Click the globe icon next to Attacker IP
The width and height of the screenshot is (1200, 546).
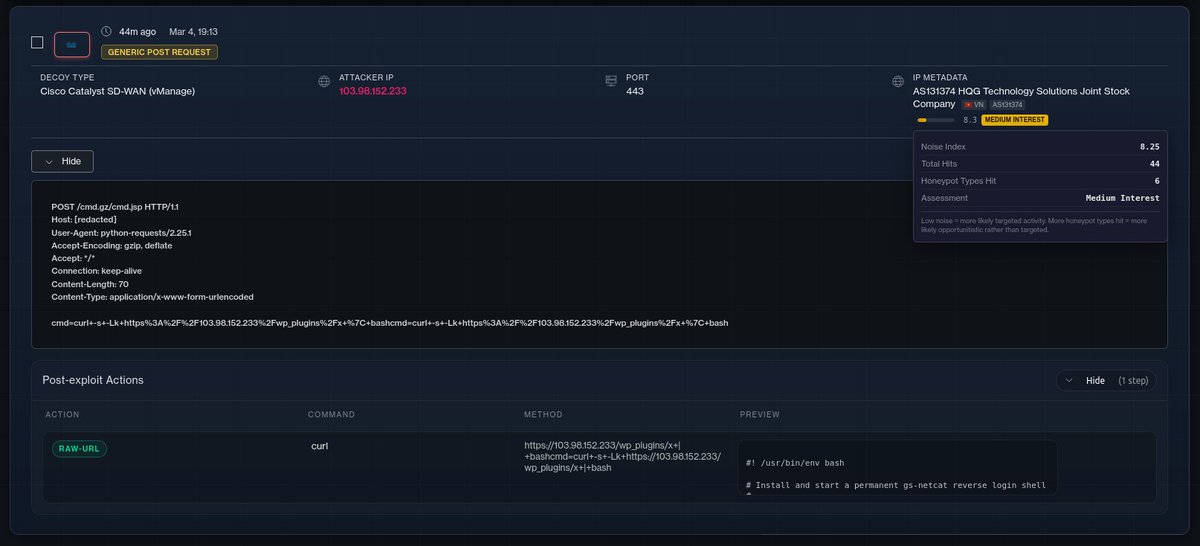(324, 82)
